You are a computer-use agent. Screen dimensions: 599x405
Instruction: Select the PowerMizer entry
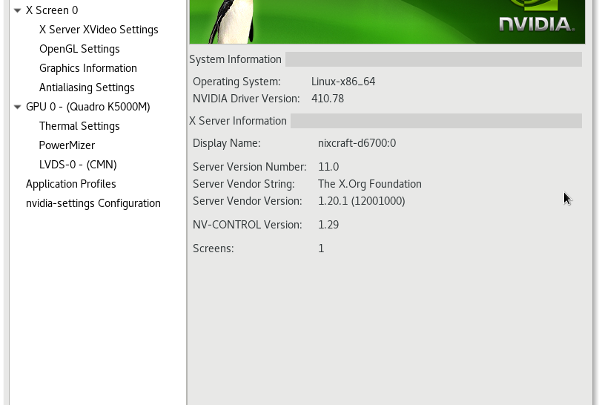pyautogui.click(x=67, y=145)
